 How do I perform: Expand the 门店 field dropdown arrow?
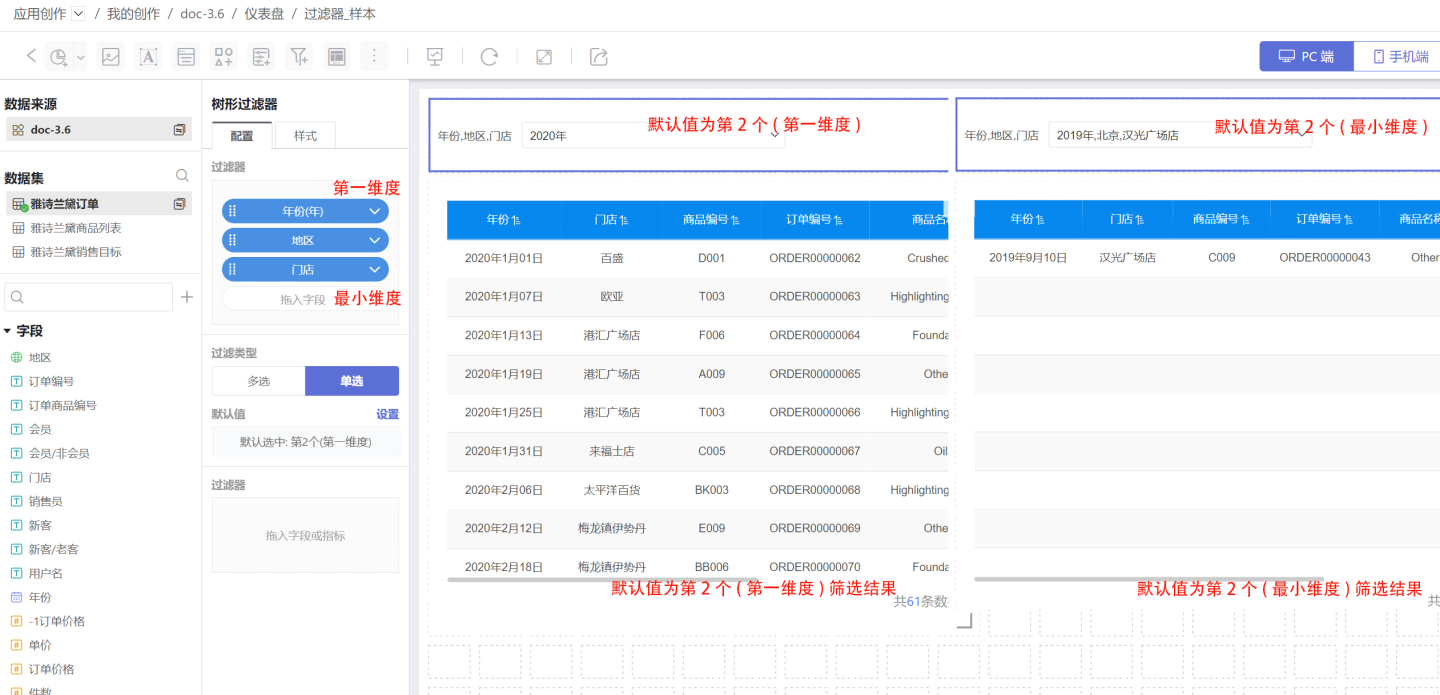pos(375,270)
